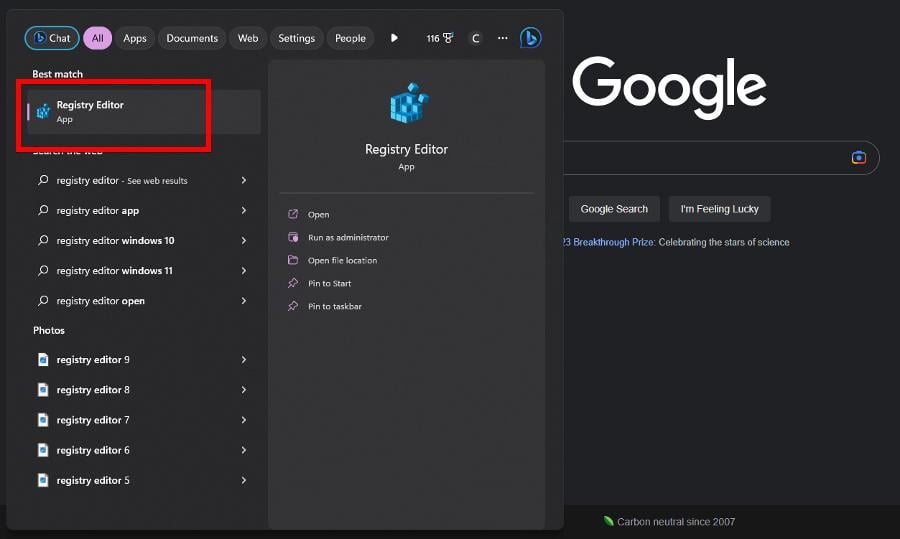The height and width of the screenshot is (539, 900).
Task: Click the search glass beside 'registry editor windows 11'
Action: (43, 270)
